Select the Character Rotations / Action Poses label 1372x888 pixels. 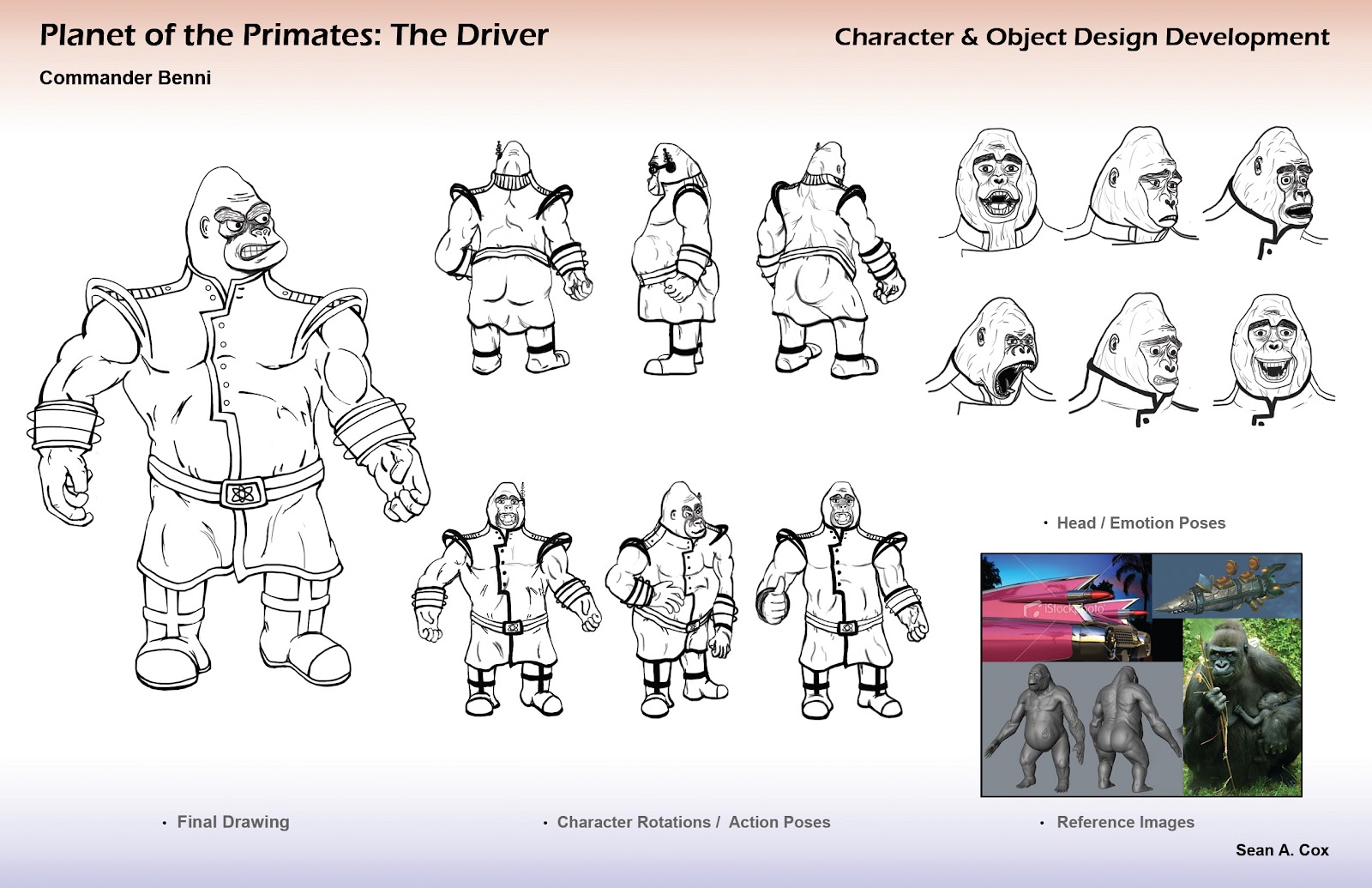pos(693,821)
